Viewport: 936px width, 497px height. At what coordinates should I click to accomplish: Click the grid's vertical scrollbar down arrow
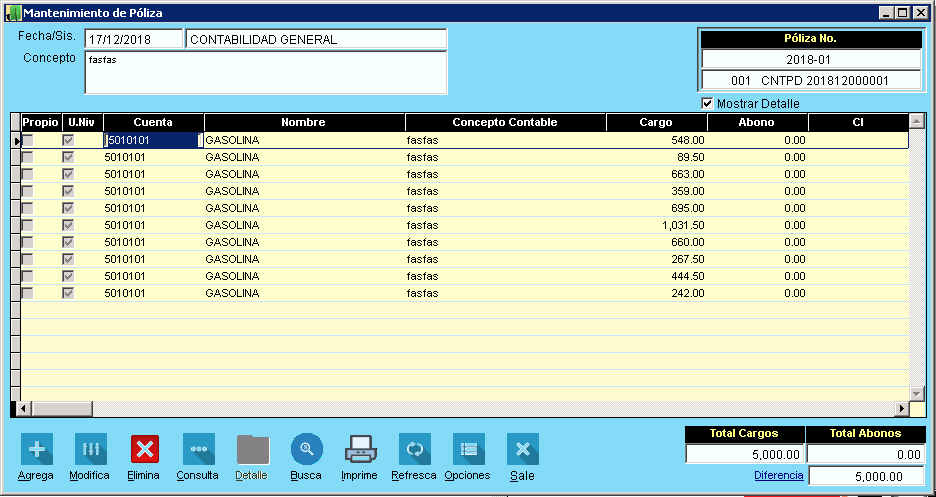[x=917, y=393]
